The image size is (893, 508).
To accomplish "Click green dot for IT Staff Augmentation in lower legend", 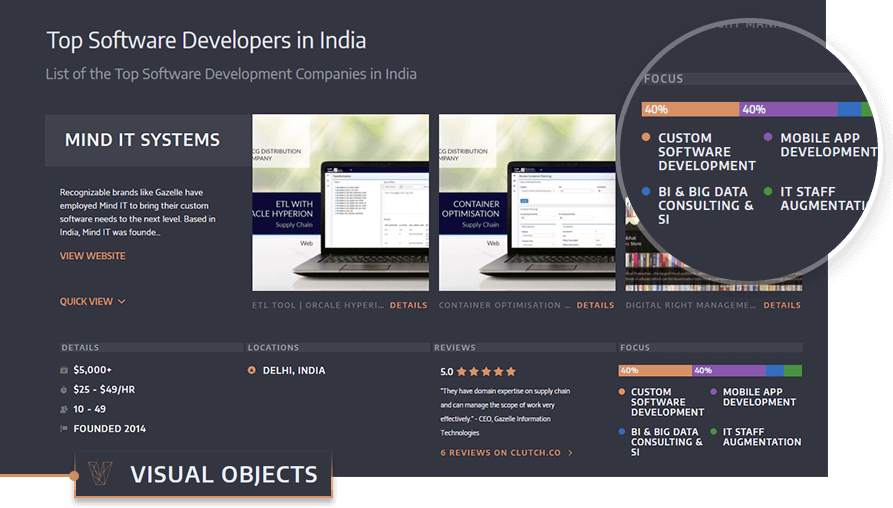I will [x=714, y=432].
